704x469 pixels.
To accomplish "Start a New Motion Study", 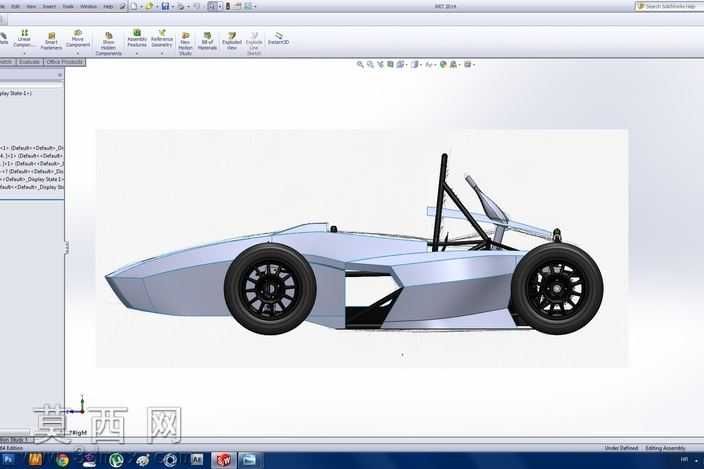I will [x=185, y=44].
